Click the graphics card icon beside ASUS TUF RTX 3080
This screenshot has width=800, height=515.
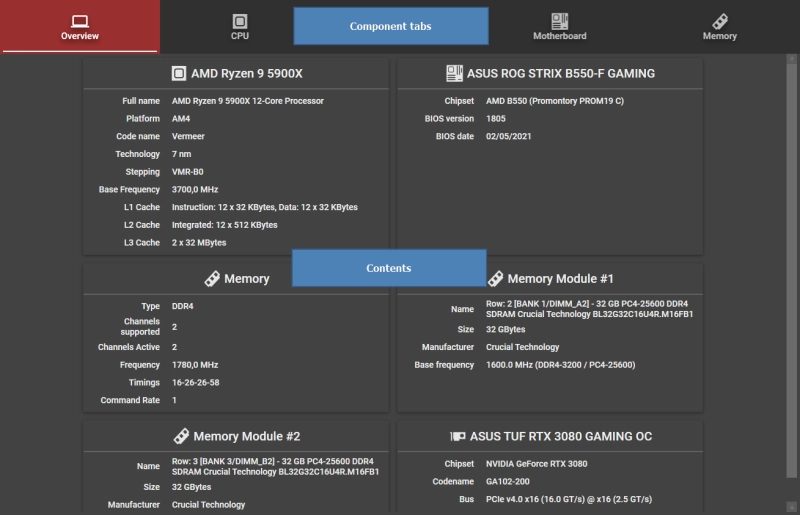(458, 436)
